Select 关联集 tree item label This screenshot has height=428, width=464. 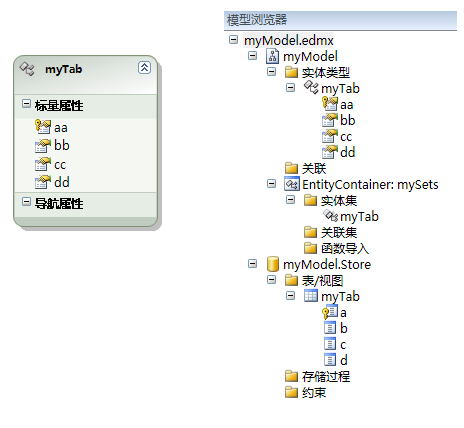click(339, 233)
